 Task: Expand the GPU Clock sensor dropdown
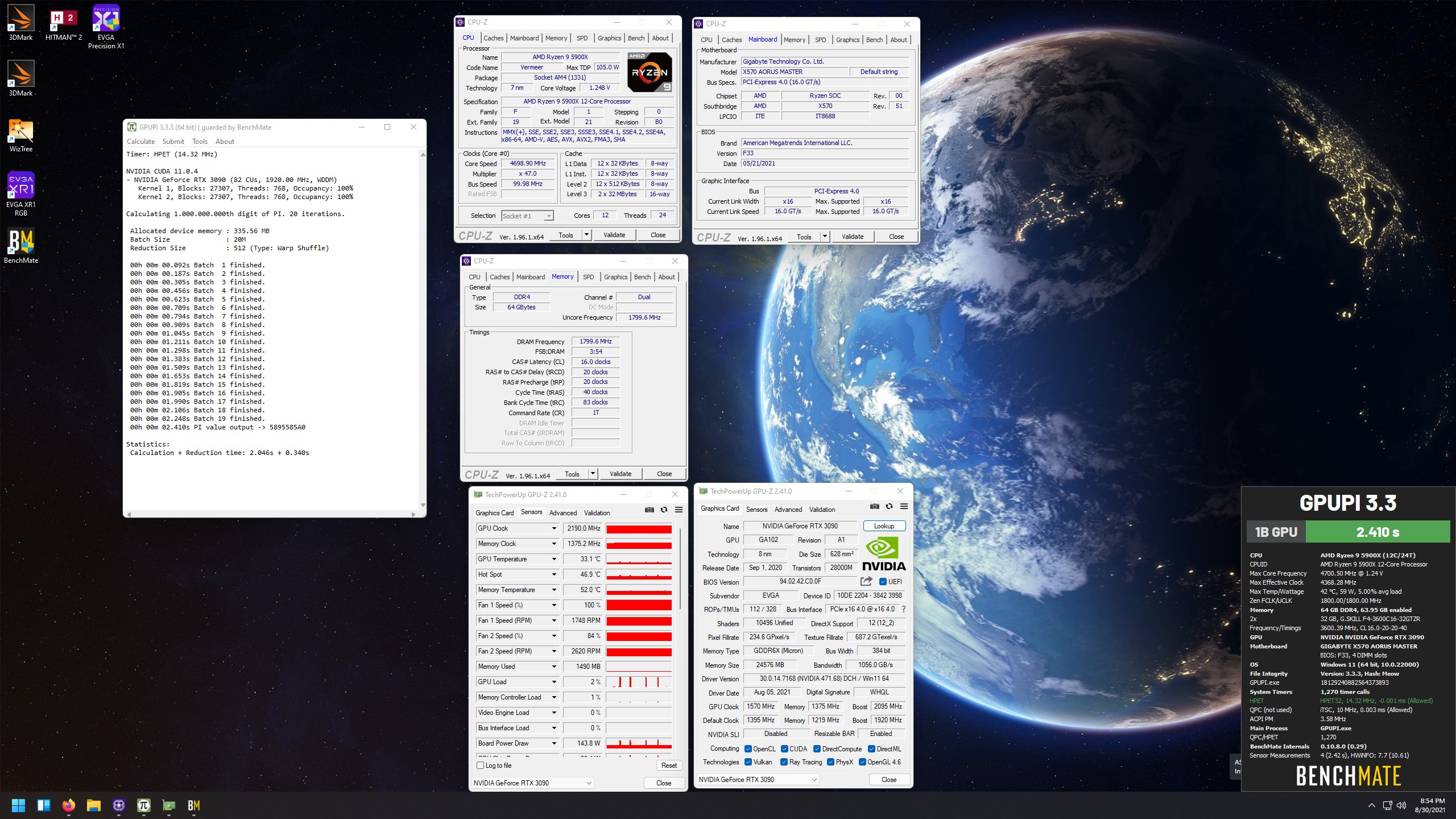pos(554,528)
